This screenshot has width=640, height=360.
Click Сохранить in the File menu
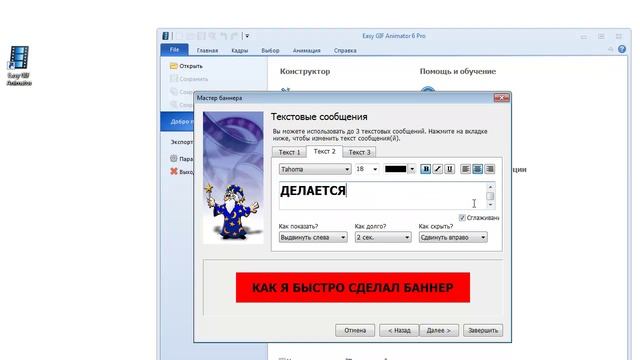coord(189,79)
